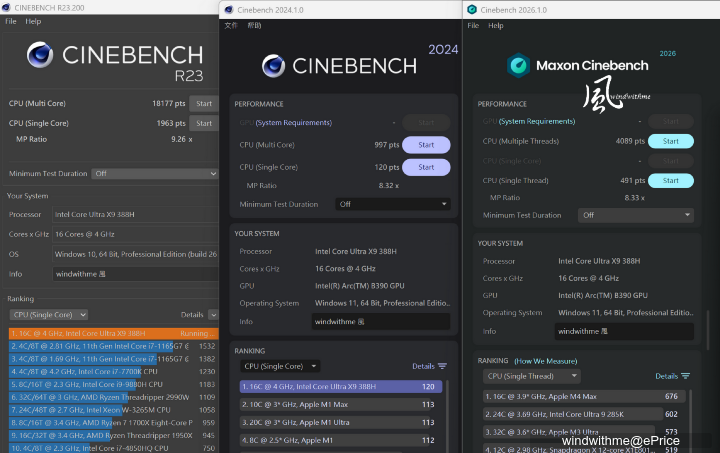The height and width of the screenshot is (453, 720).
Task: Click the Cinebench 2024 title bar app icon
Action: pos(229,10)
